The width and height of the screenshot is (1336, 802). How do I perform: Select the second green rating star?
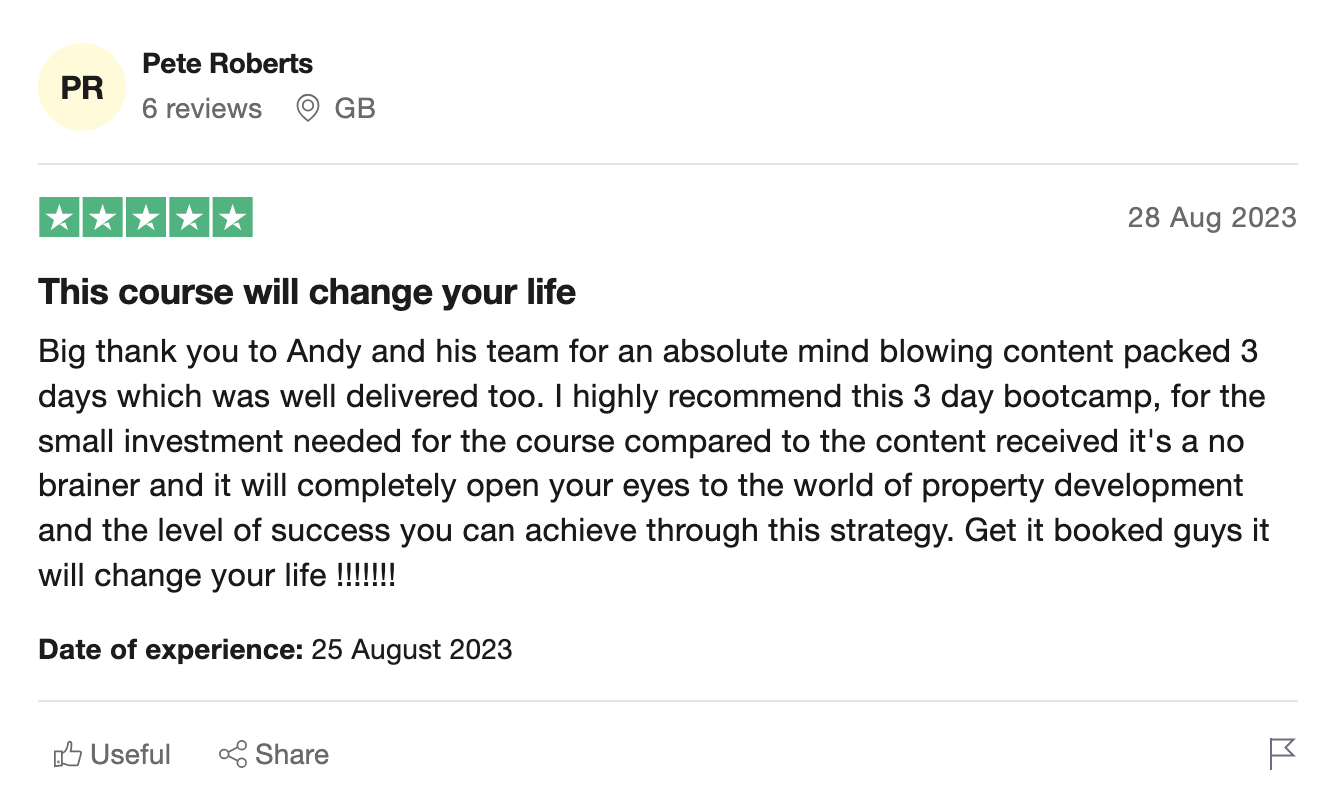coord(102,218)
